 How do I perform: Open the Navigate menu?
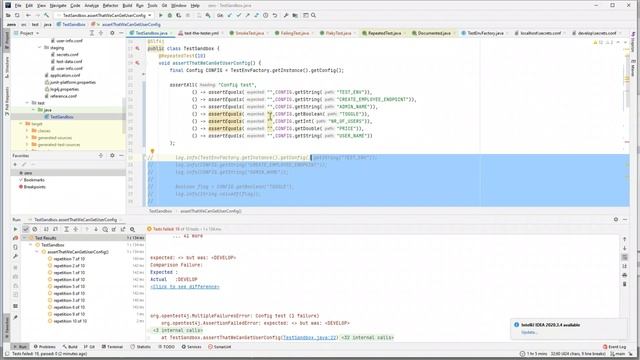58,6
